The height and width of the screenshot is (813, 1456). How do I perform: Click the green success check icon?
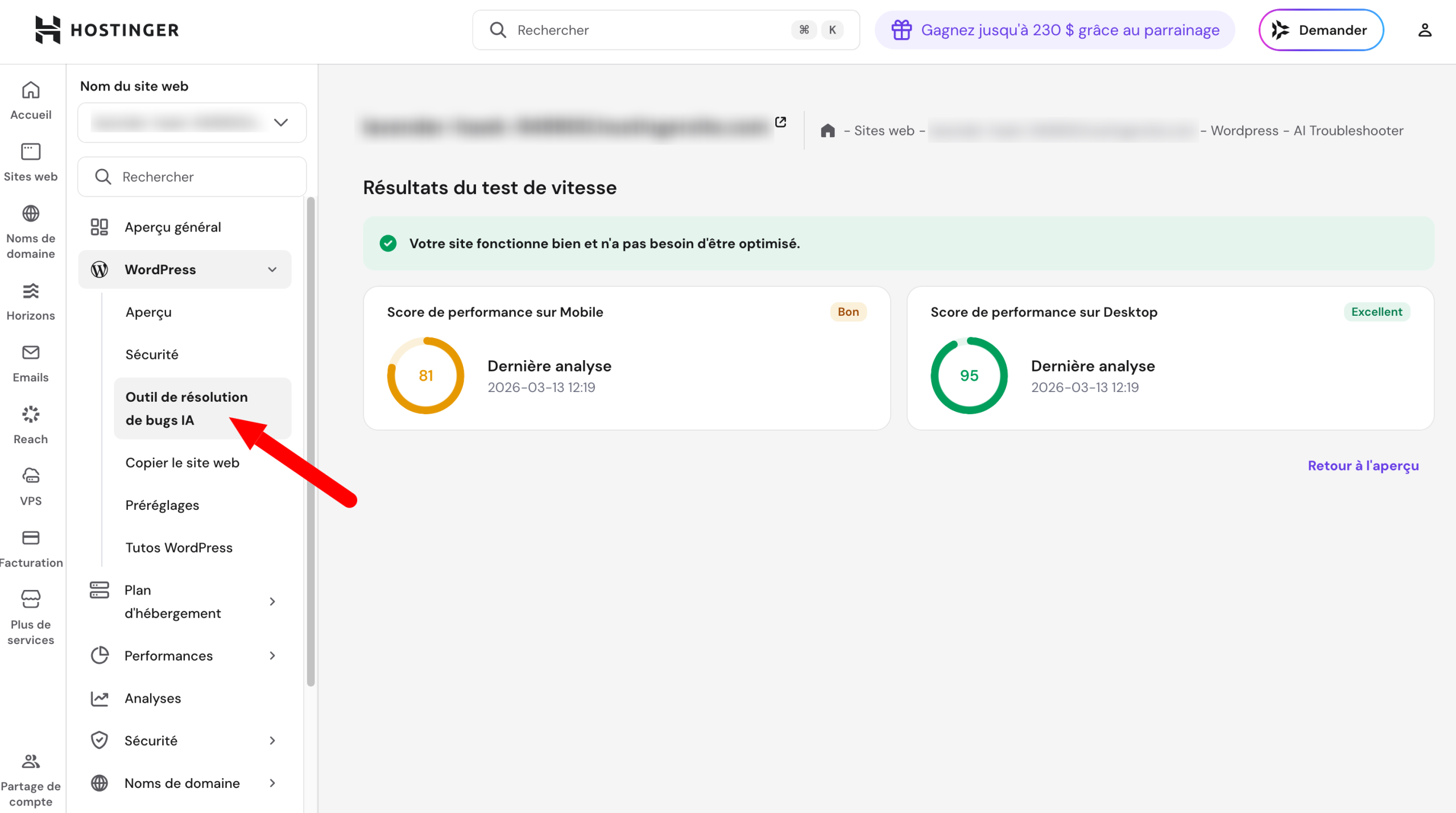pyautogui.click(x=388, y=244)
